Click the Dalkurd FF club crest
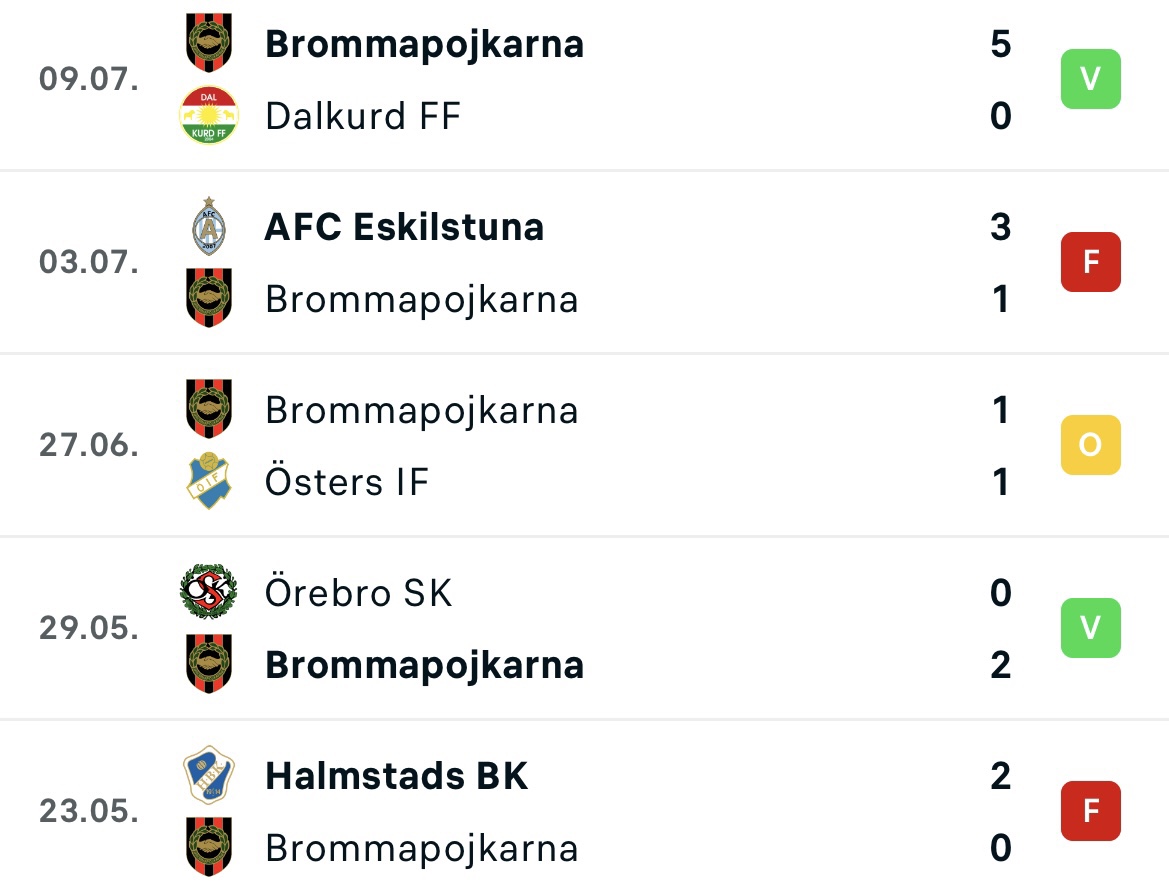The height and width of the screenshot is (895, 1169). [209, 116]
